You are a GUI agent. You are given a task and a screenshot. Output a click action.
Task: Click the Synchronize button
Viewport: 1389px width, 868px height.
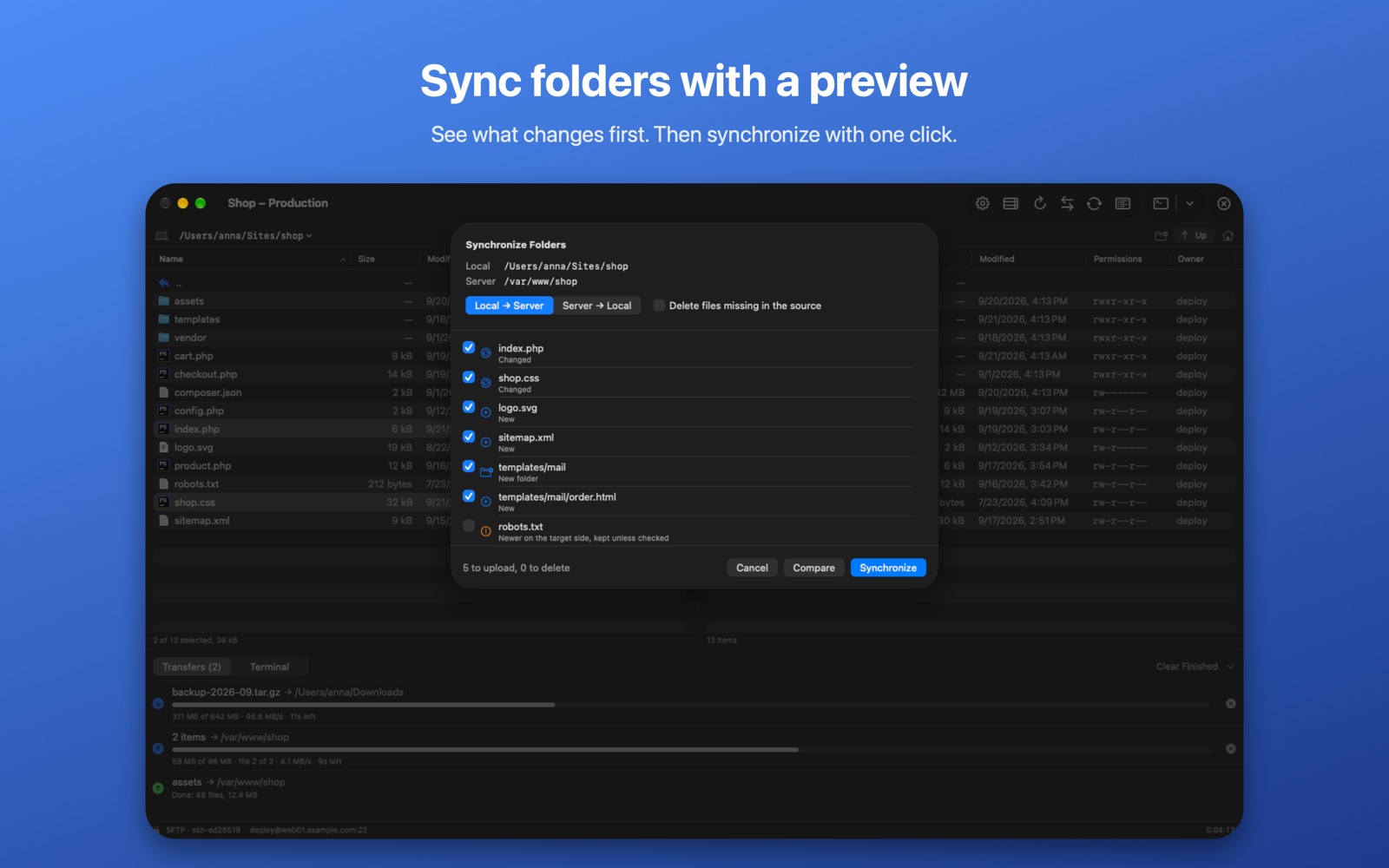(x=888, y=568)
